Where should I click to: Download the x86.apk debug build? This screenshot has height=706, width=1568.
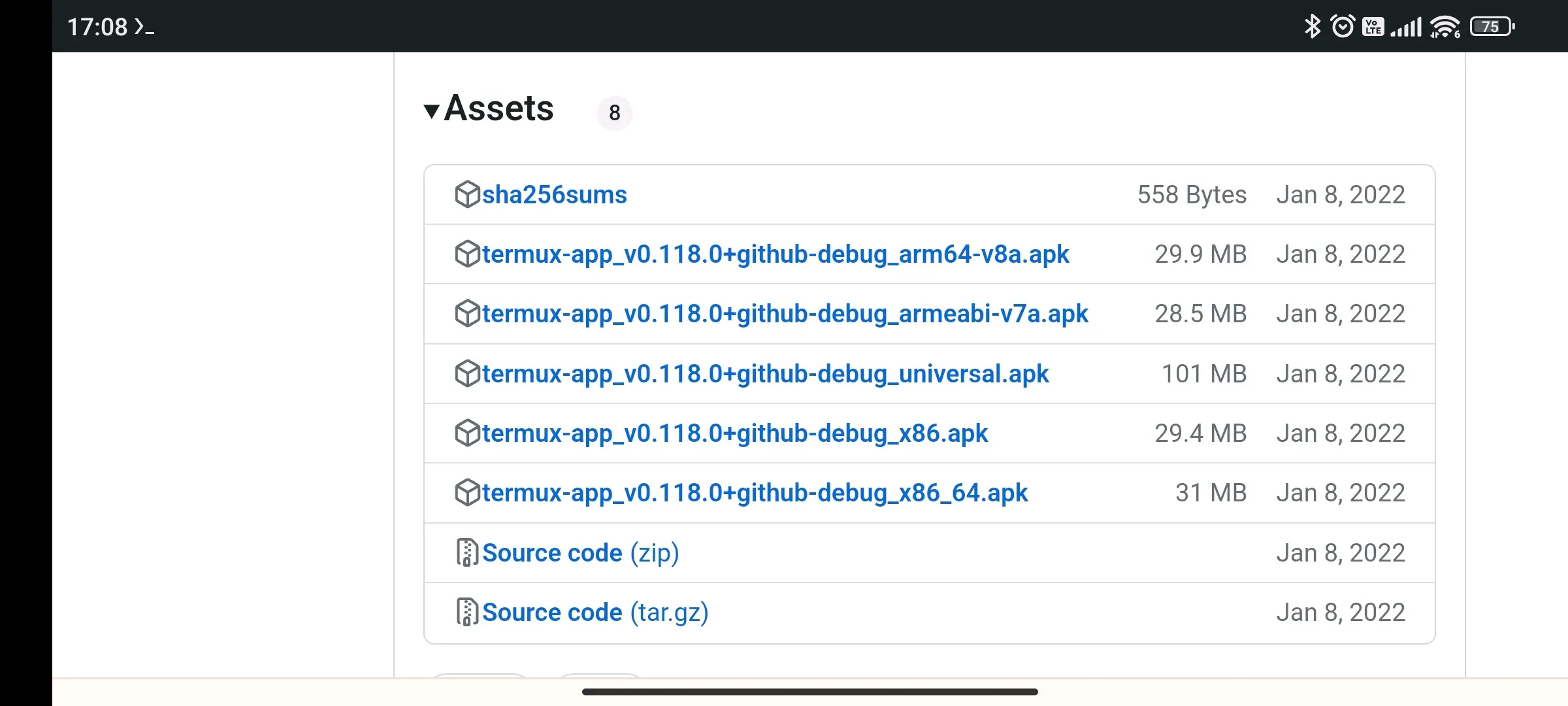[735, 433]
